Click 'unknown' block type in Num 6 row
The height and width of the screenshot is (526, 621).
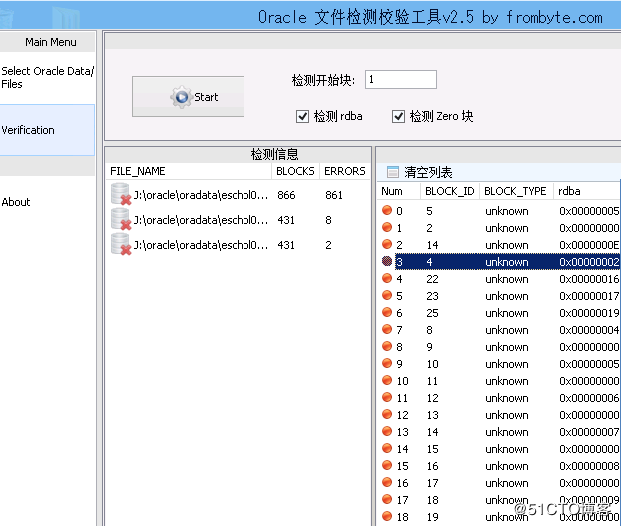tap(507, 313)
